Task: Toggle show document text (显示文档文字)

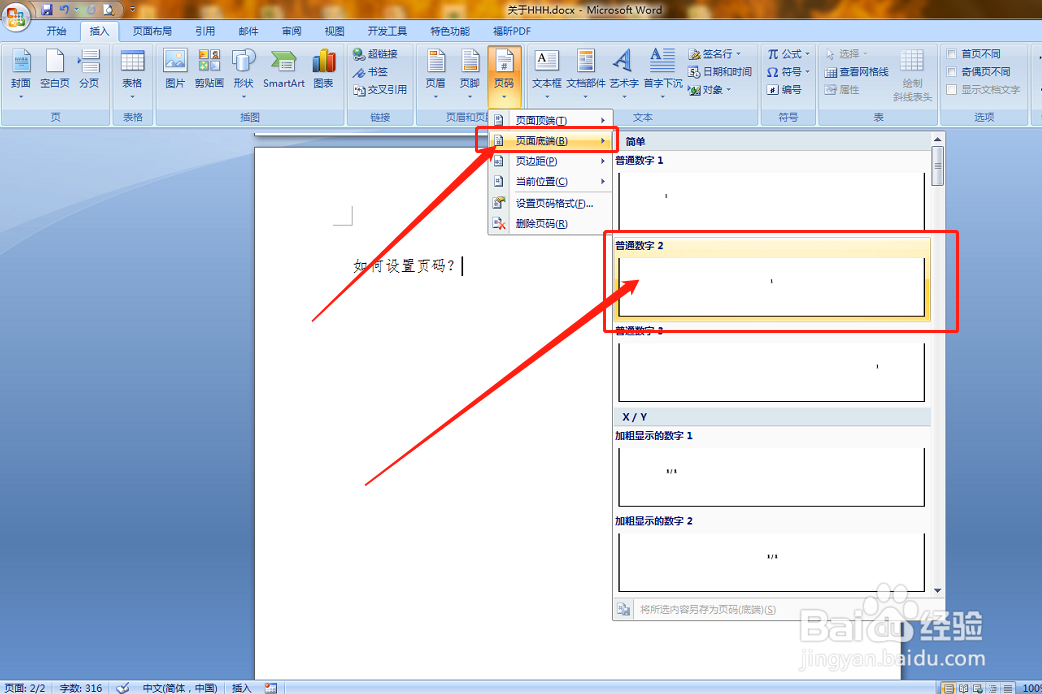Action: tap(983, 90)
